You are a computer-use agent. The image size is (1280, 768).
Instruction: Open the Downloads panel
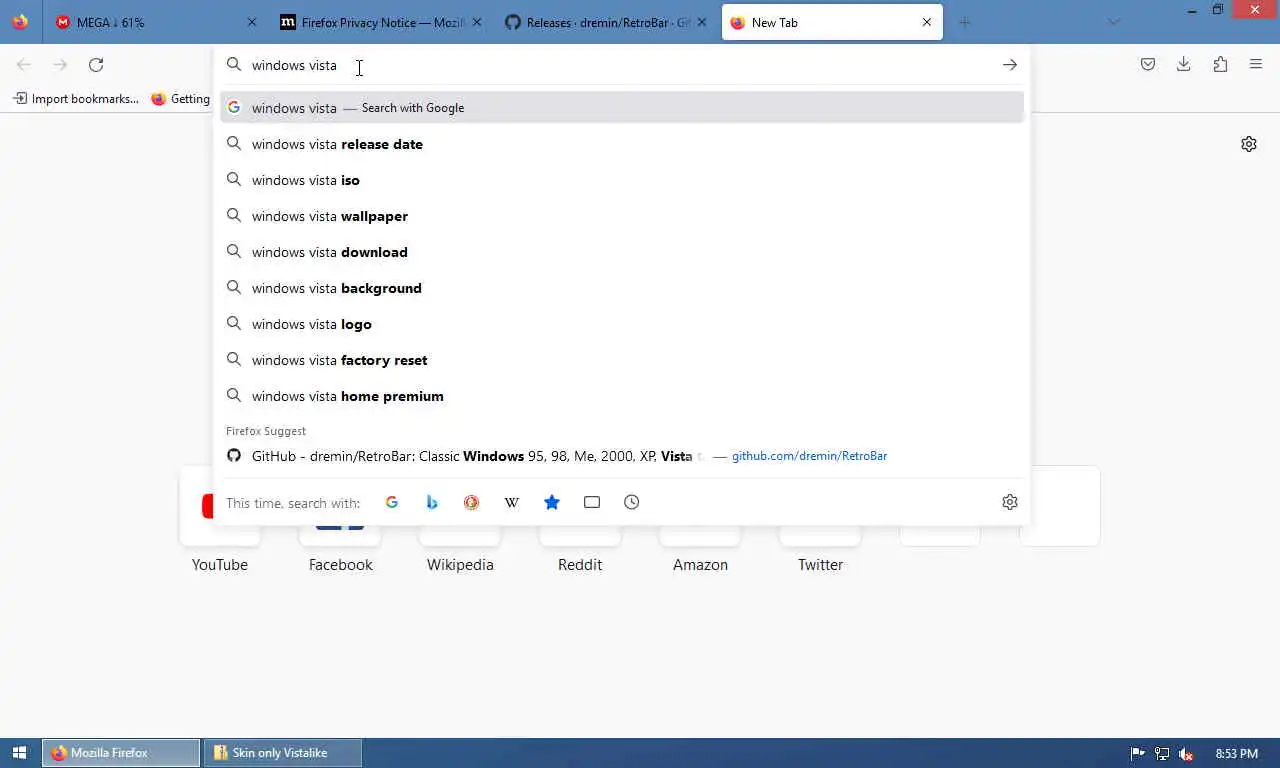(x=1184, y=65)
